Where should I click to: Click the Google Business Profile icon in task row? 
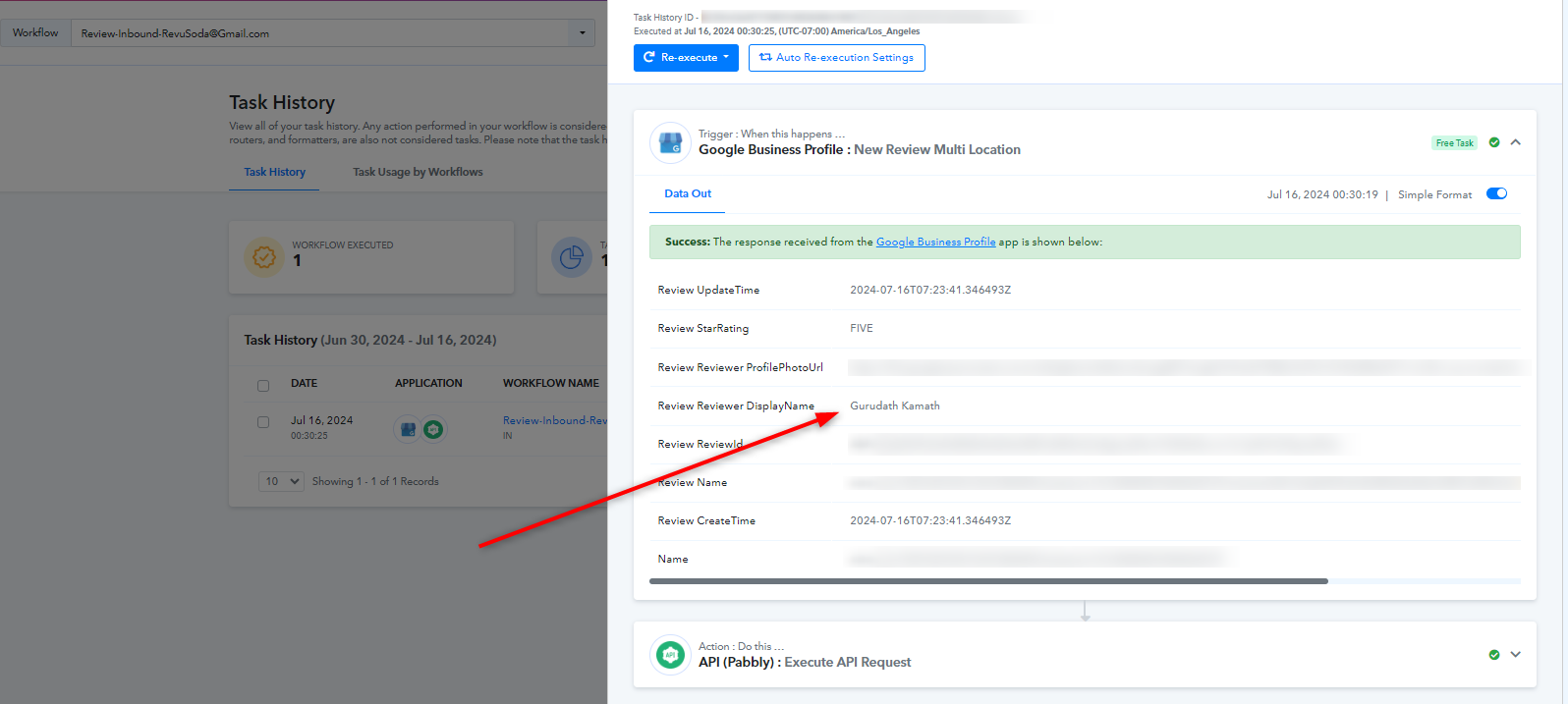408,429
